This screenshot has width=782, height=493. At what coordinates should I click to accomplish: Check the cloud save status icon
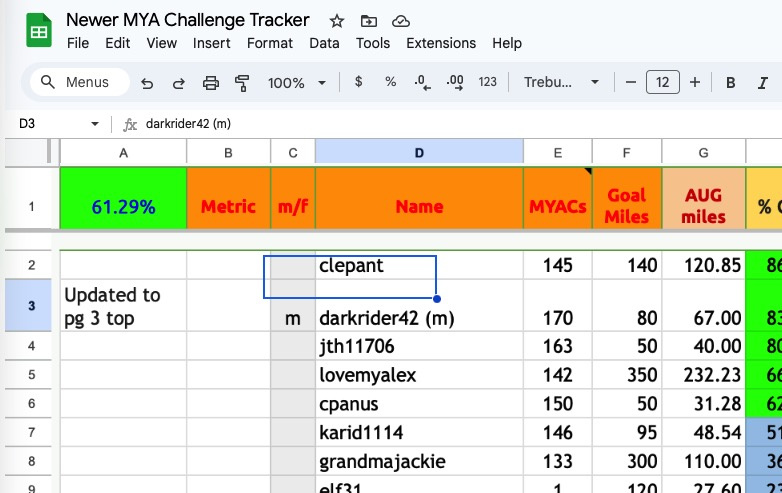400,21
